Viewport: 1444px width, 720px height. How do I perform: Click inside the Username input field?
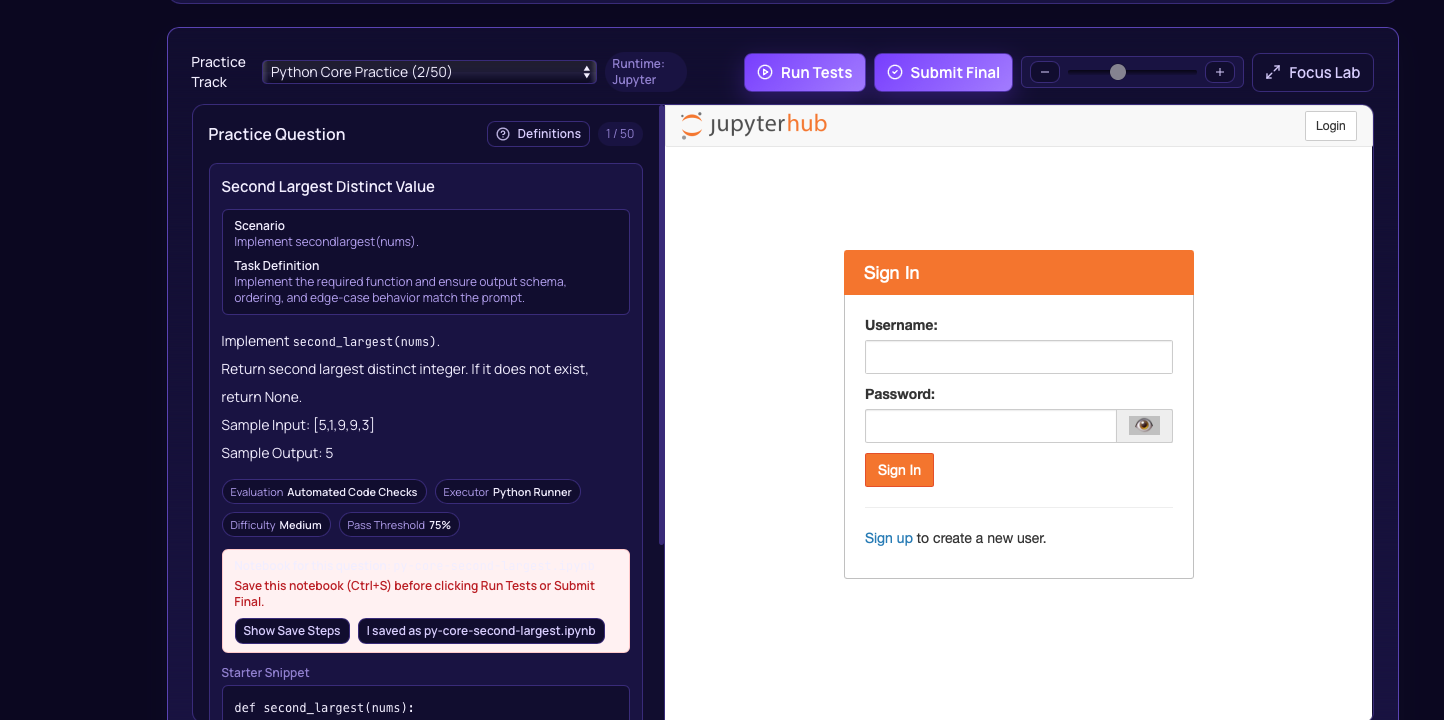click(x=1018, y=357)
